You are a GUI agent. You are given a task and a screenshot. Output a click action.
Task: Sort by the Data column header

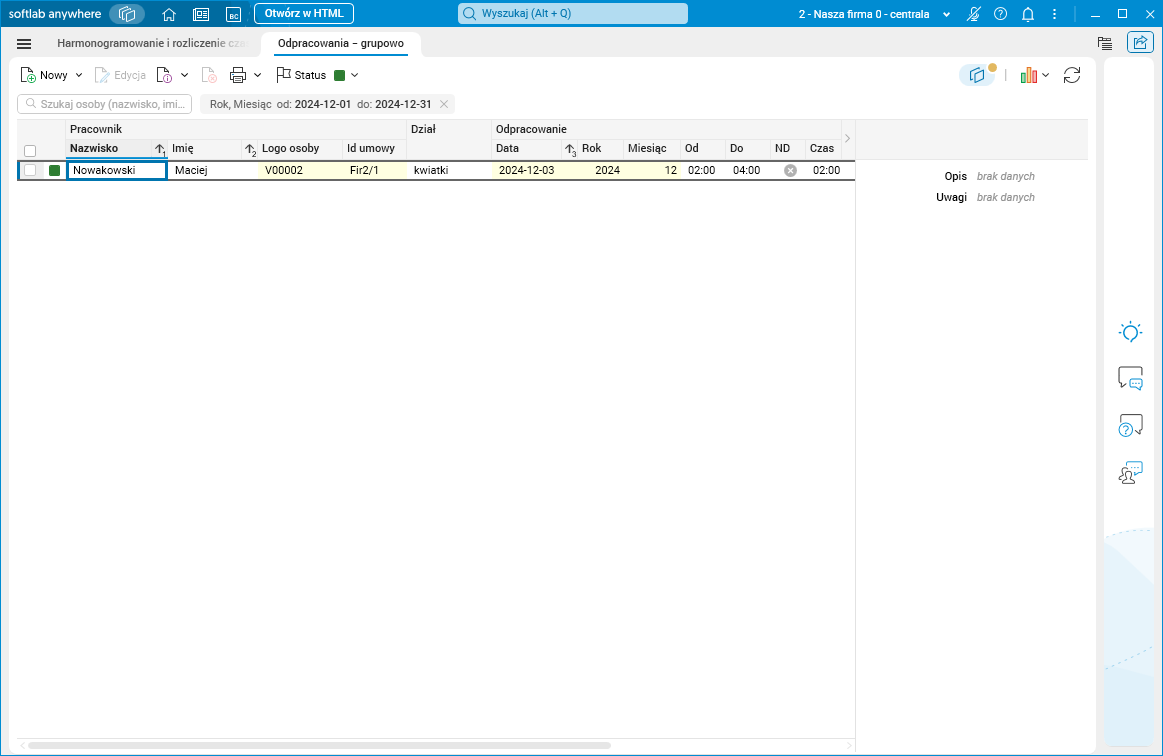pyautogui.click(x=535, y=148)
